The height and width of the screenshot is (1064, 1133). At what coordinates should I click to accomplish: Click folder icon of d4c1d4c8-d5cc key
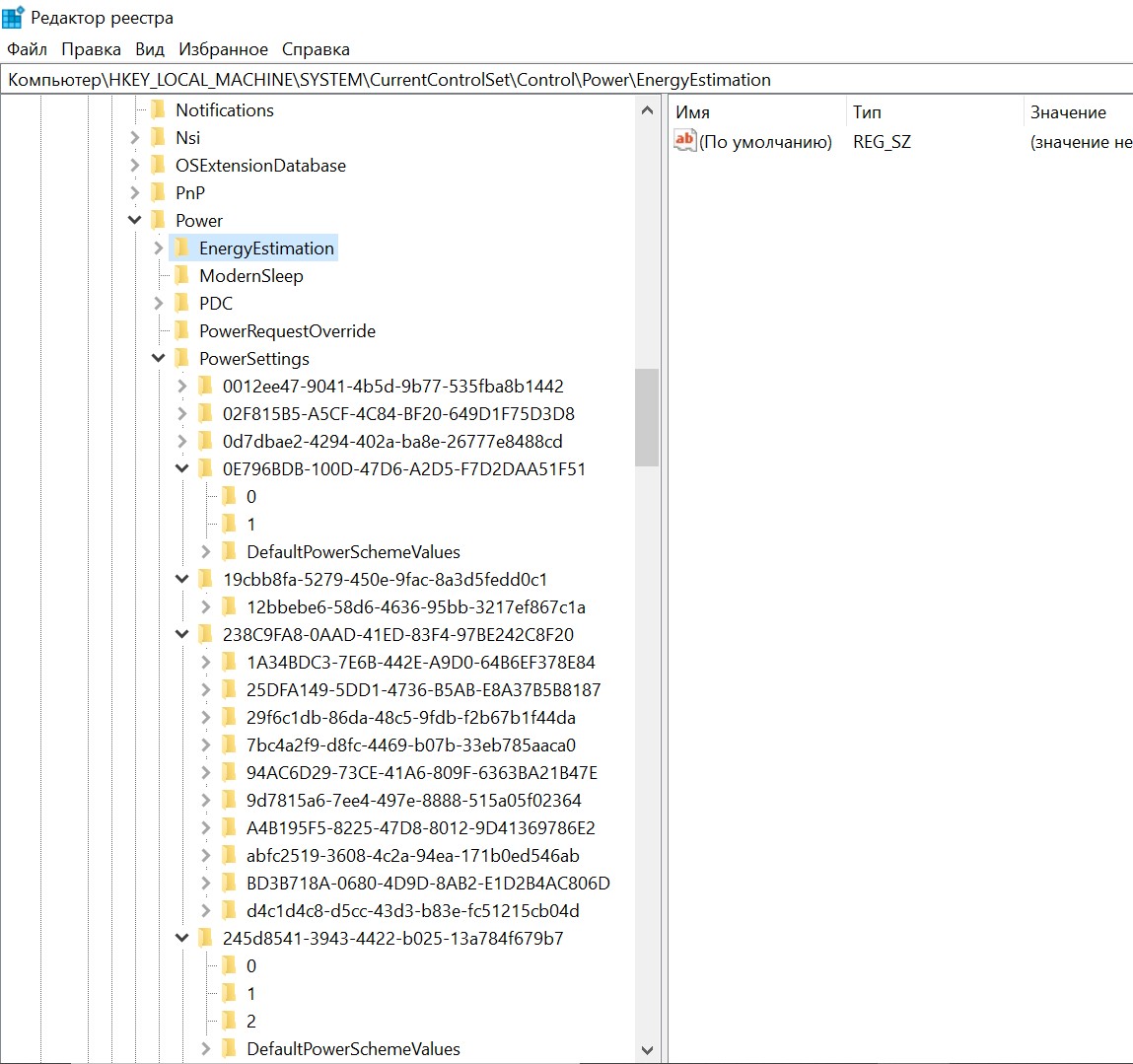[229, 910]
